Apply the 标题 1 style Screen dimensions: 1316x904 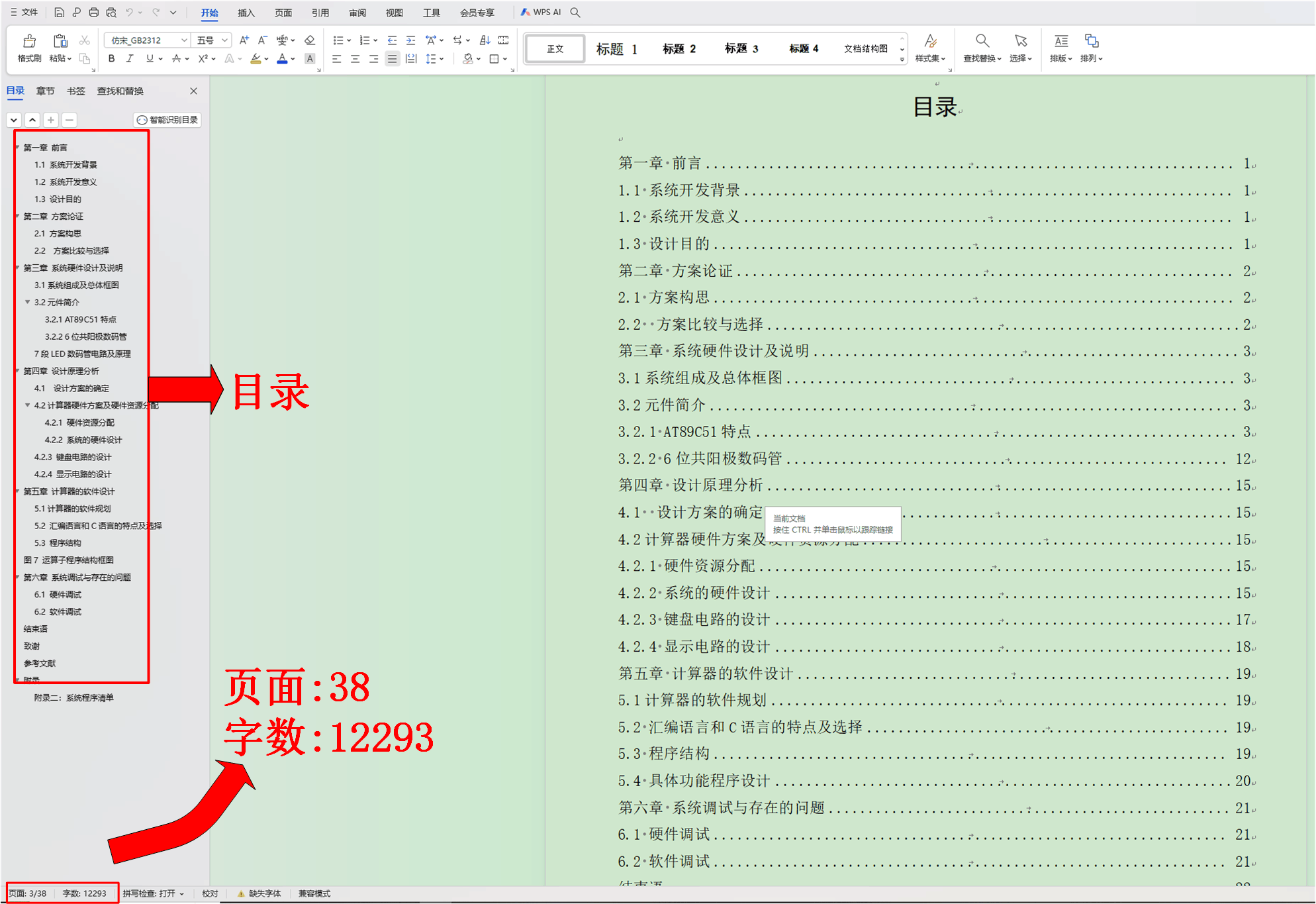tap(616, 48)
